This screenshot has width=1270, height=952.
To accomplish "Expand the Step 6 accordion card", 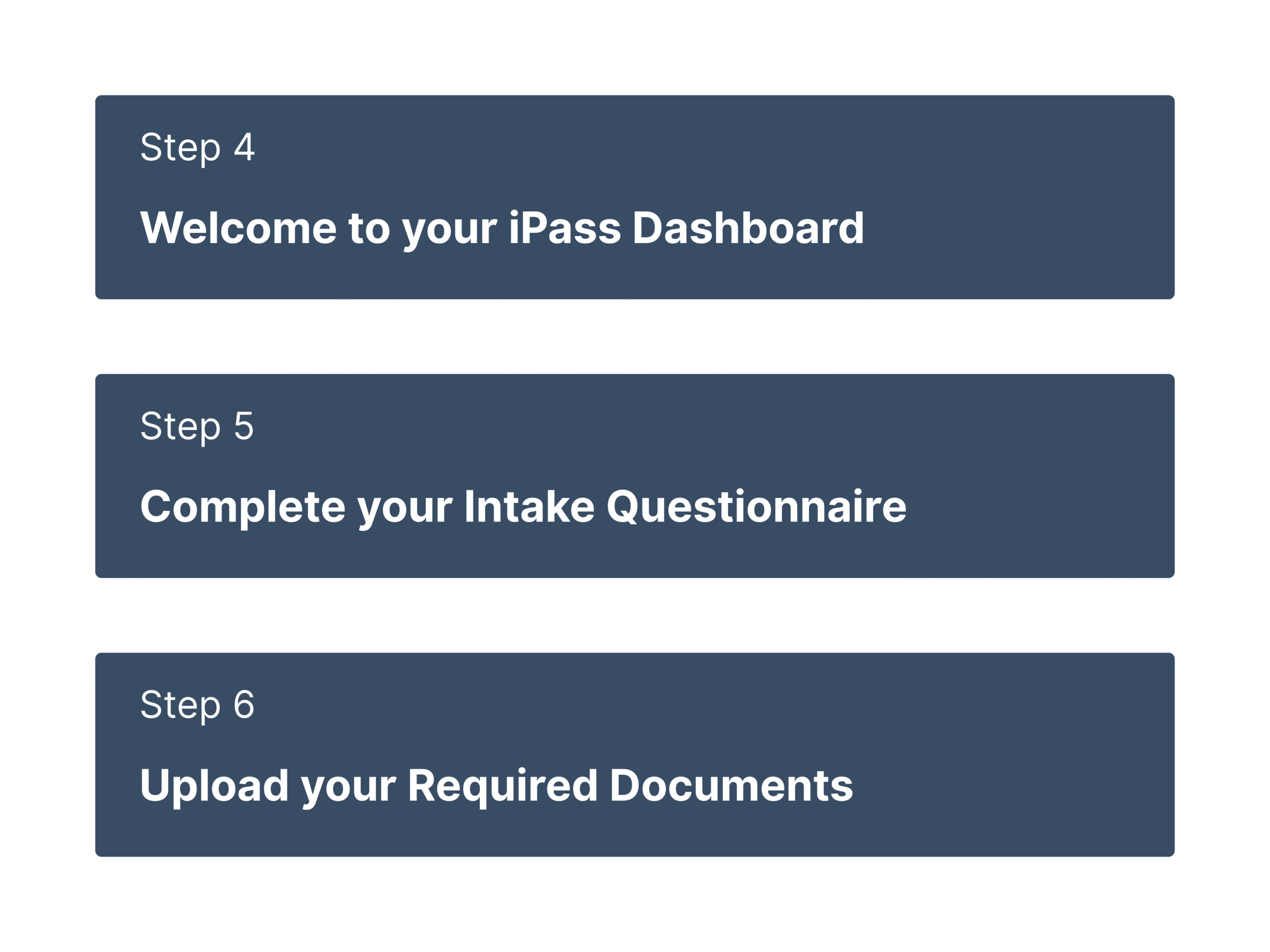I will (x=635, y=755).
